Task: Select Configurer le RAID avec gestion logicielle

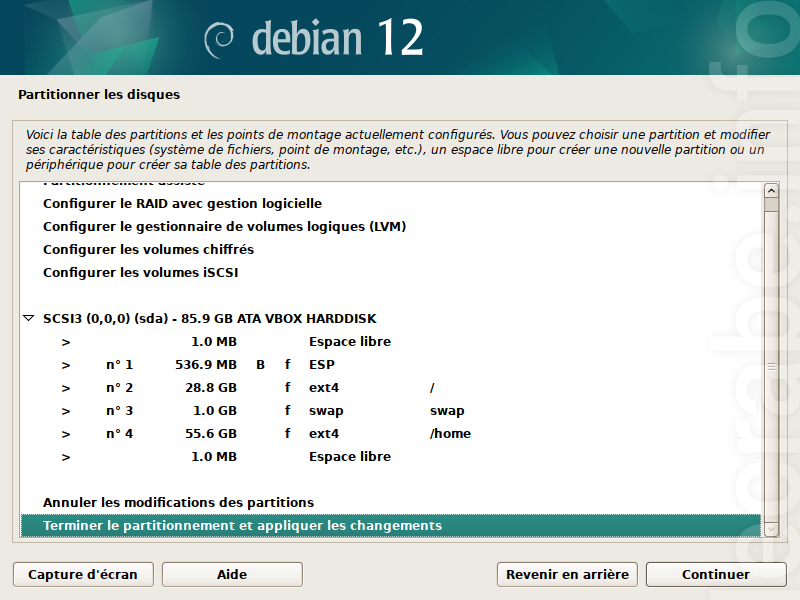Action: [391, 204]
